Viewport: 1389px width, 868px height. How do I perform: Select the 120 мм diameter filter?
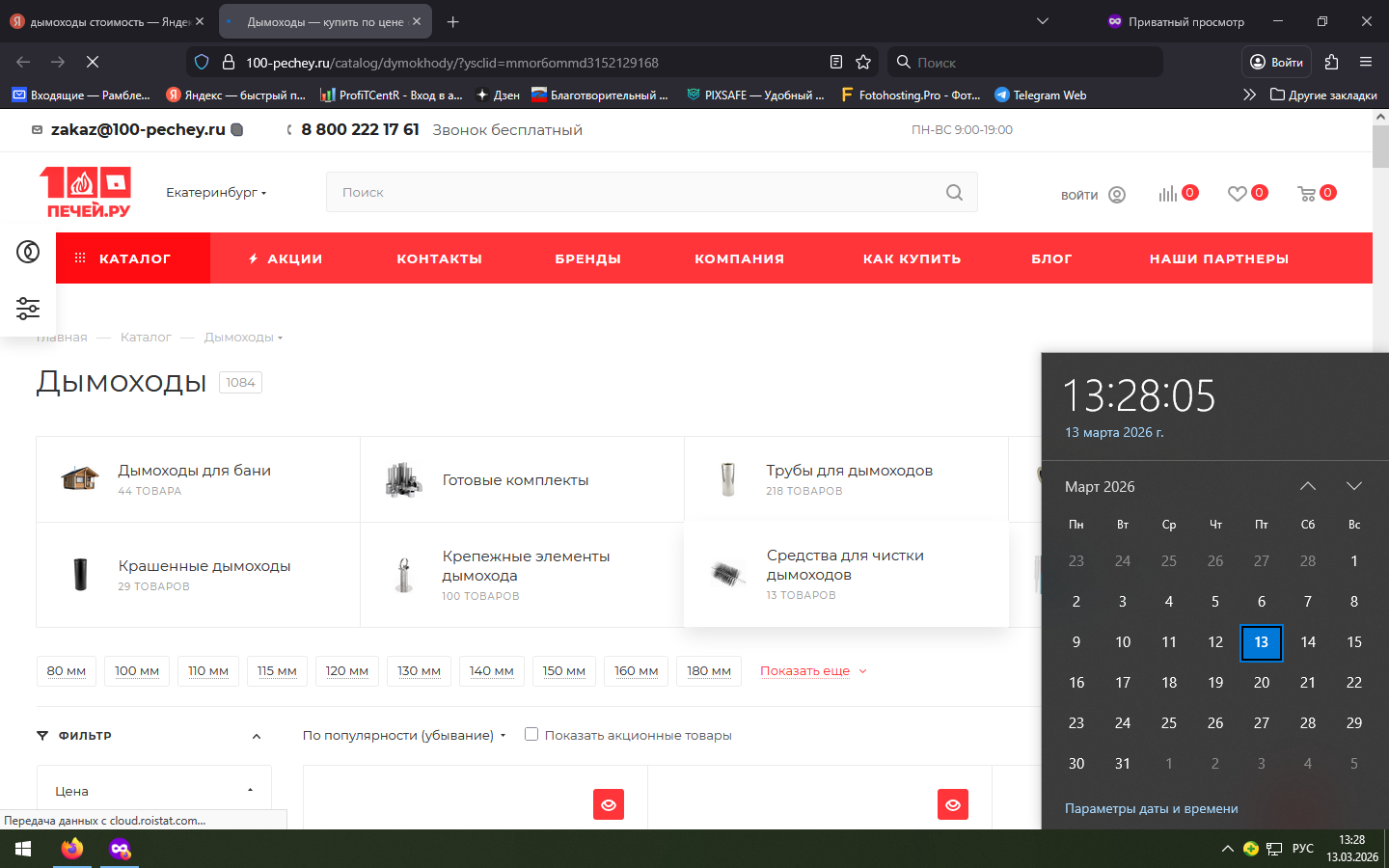[x=347, y=671]
